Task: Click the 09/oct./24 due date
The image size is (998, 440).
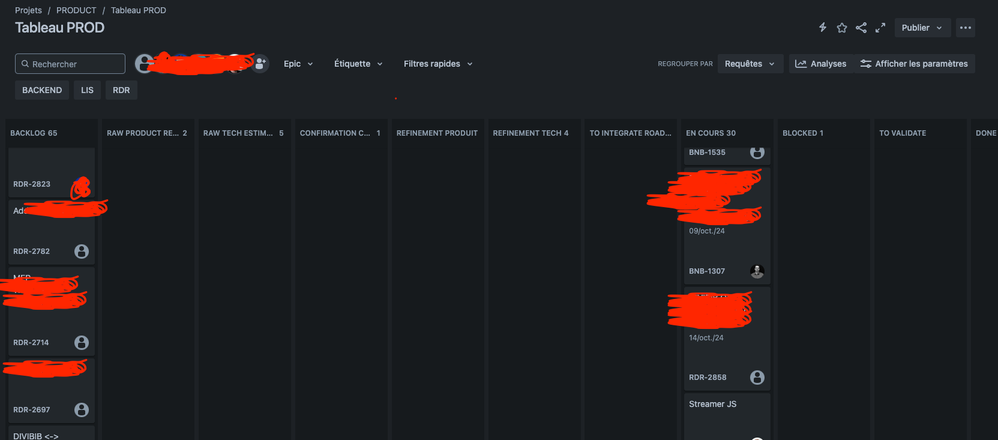Action: [x=707, y=231]
